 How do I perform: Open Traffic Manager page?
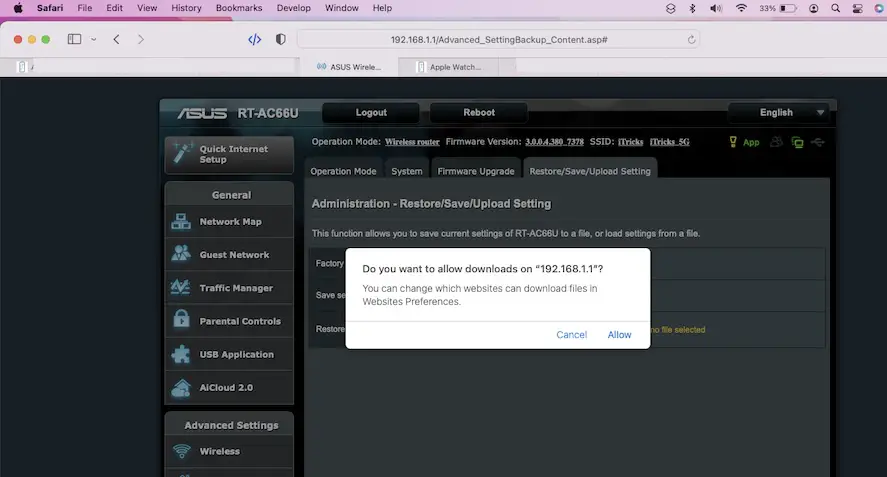(229, 288)
